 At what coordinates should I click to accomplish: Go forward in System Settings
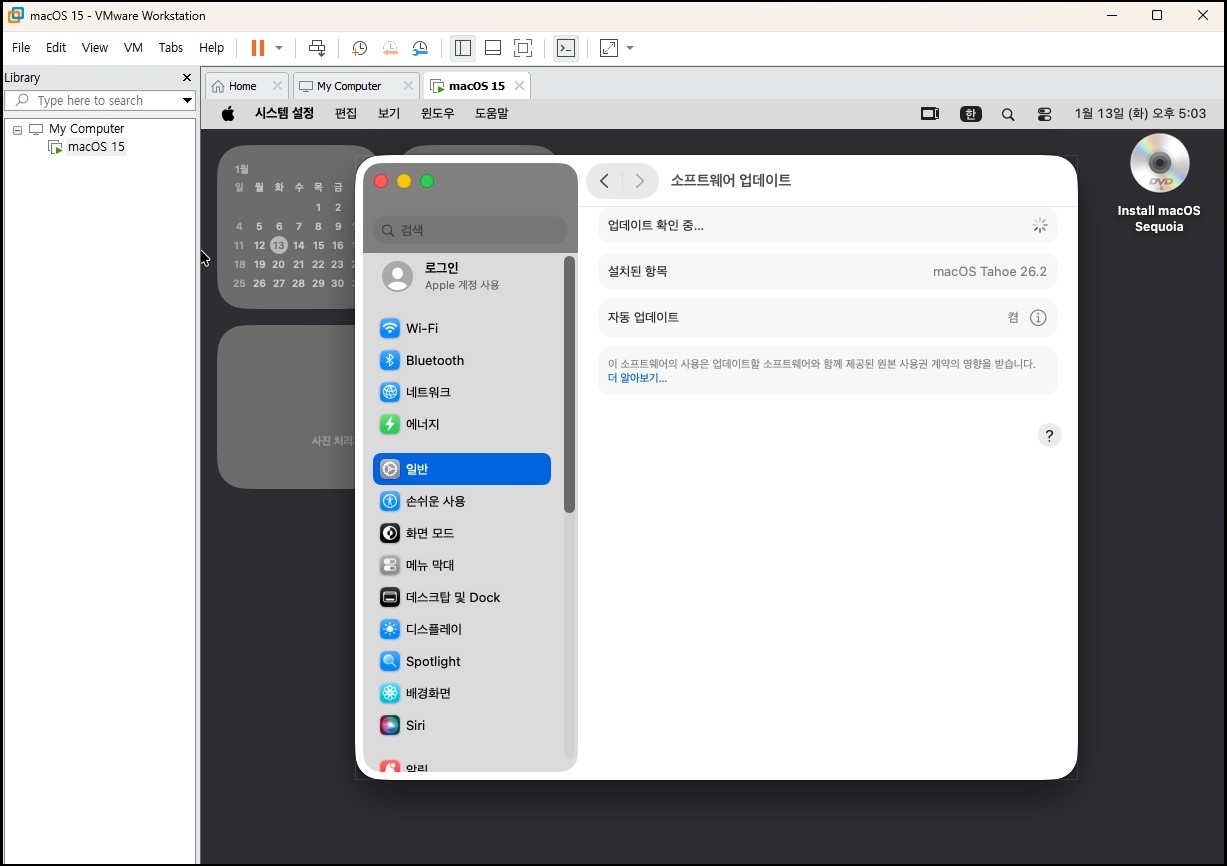tap(640, 181)
